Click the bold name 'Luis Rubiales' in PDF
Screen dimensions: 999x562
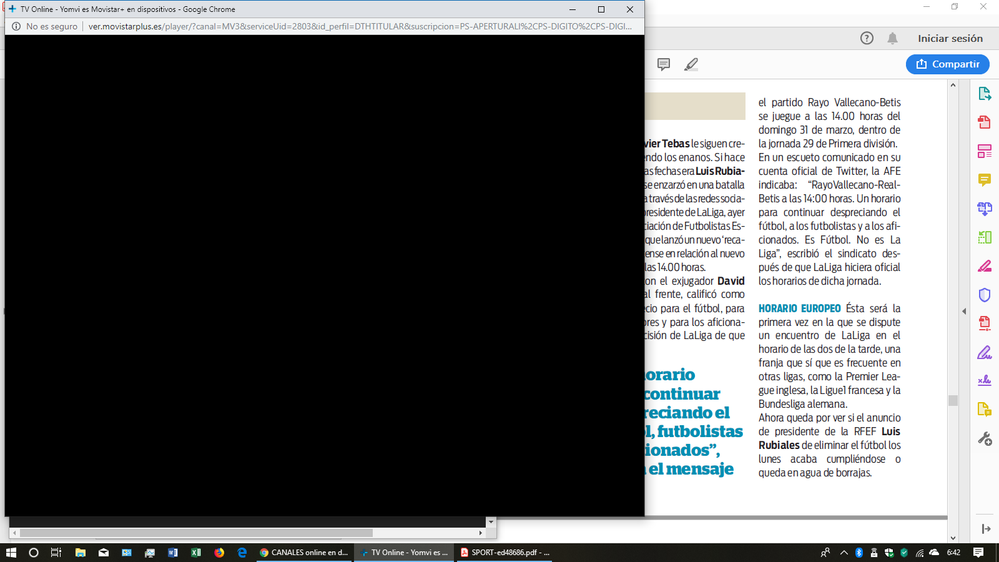[x=829, y=438]
